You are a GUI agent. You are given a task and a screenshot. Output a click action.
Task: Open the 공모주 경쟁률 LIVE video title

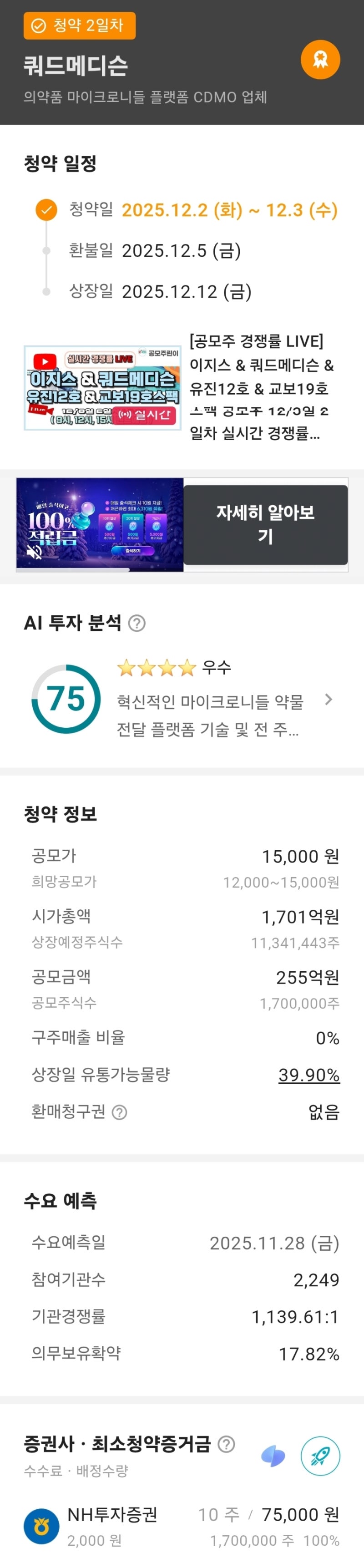(x=262, y=387)
